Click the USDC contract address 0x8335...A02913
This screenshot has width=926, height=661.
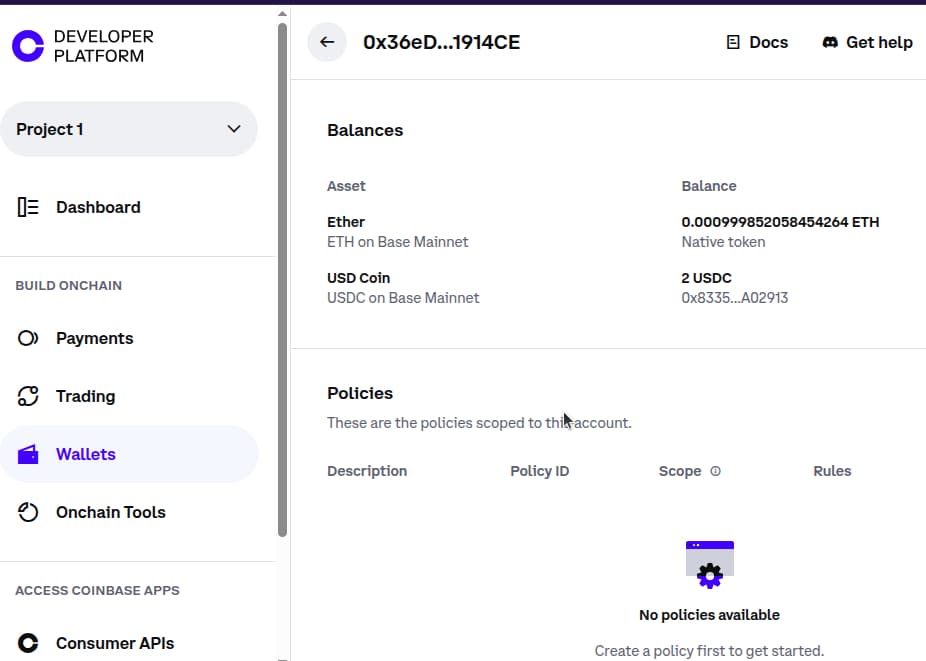coord(734,298)
